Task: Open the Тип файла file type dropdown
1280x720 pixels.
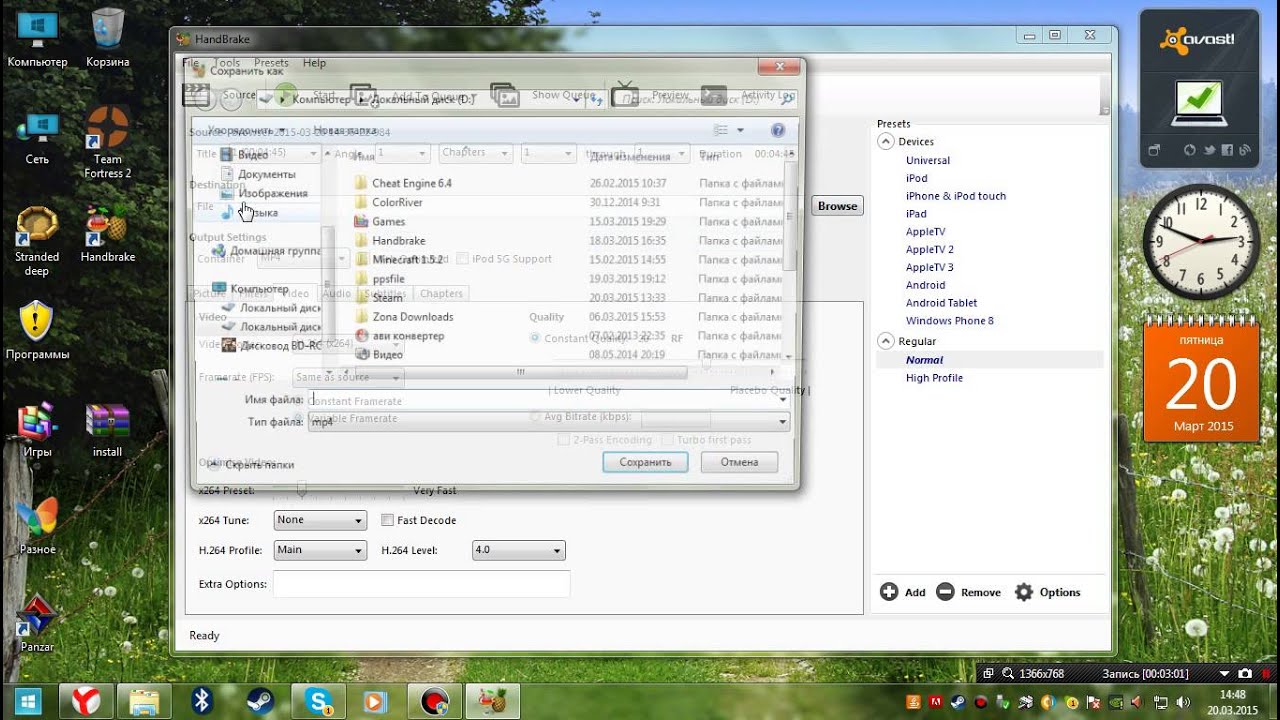Action: 548,422
